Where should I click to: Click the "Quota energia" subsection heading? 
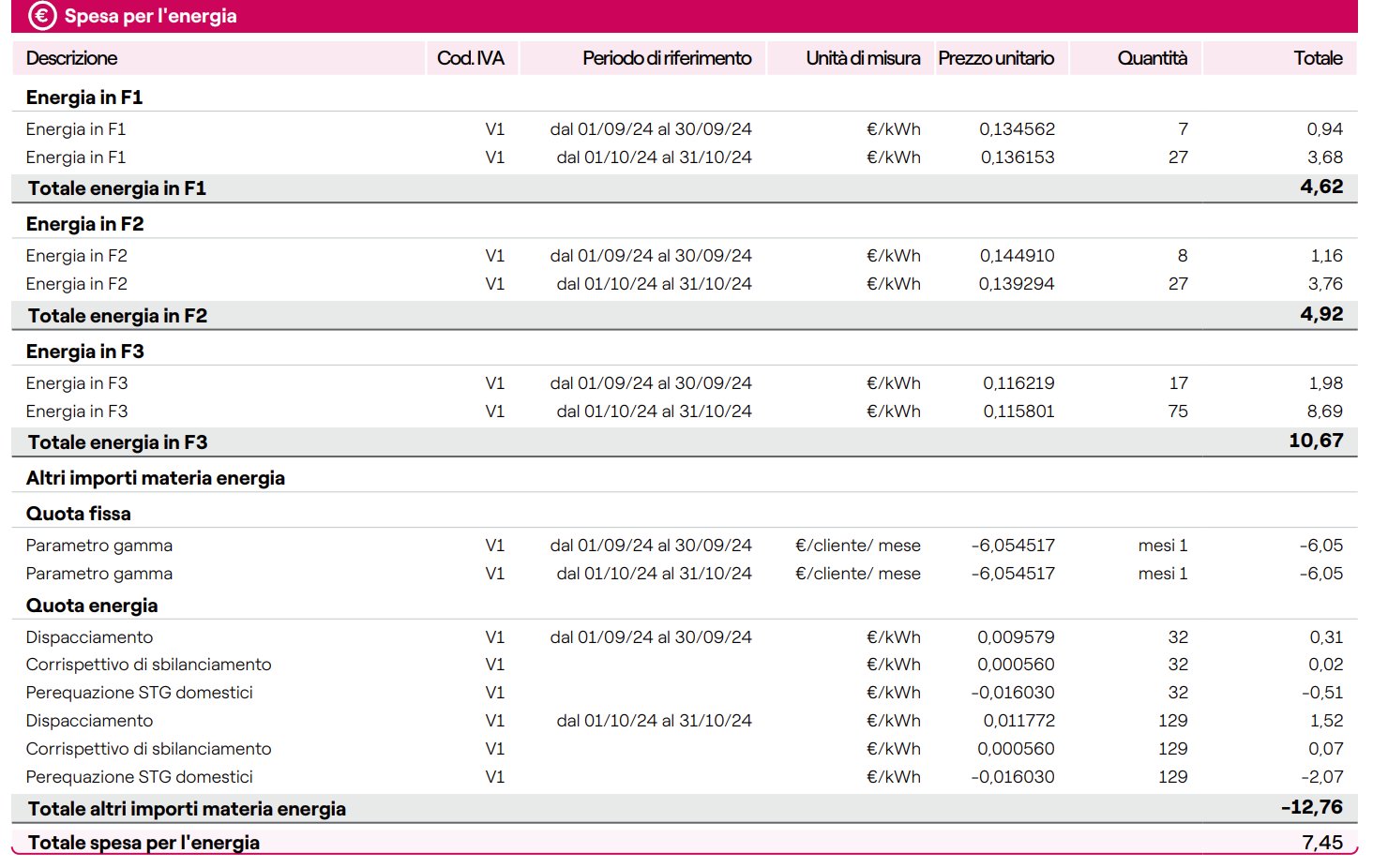point(92,606)
